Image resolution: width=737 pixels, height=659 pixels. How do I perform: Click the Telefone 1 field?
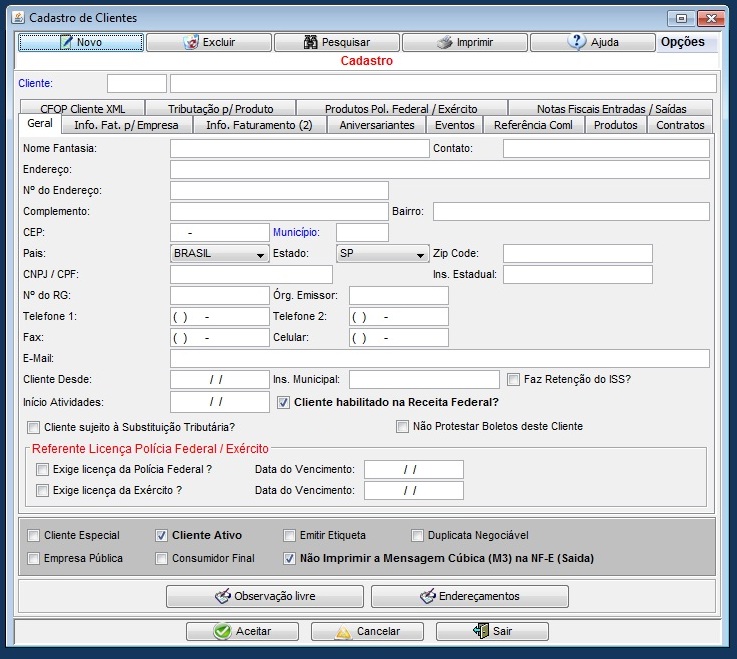[220, 317]
